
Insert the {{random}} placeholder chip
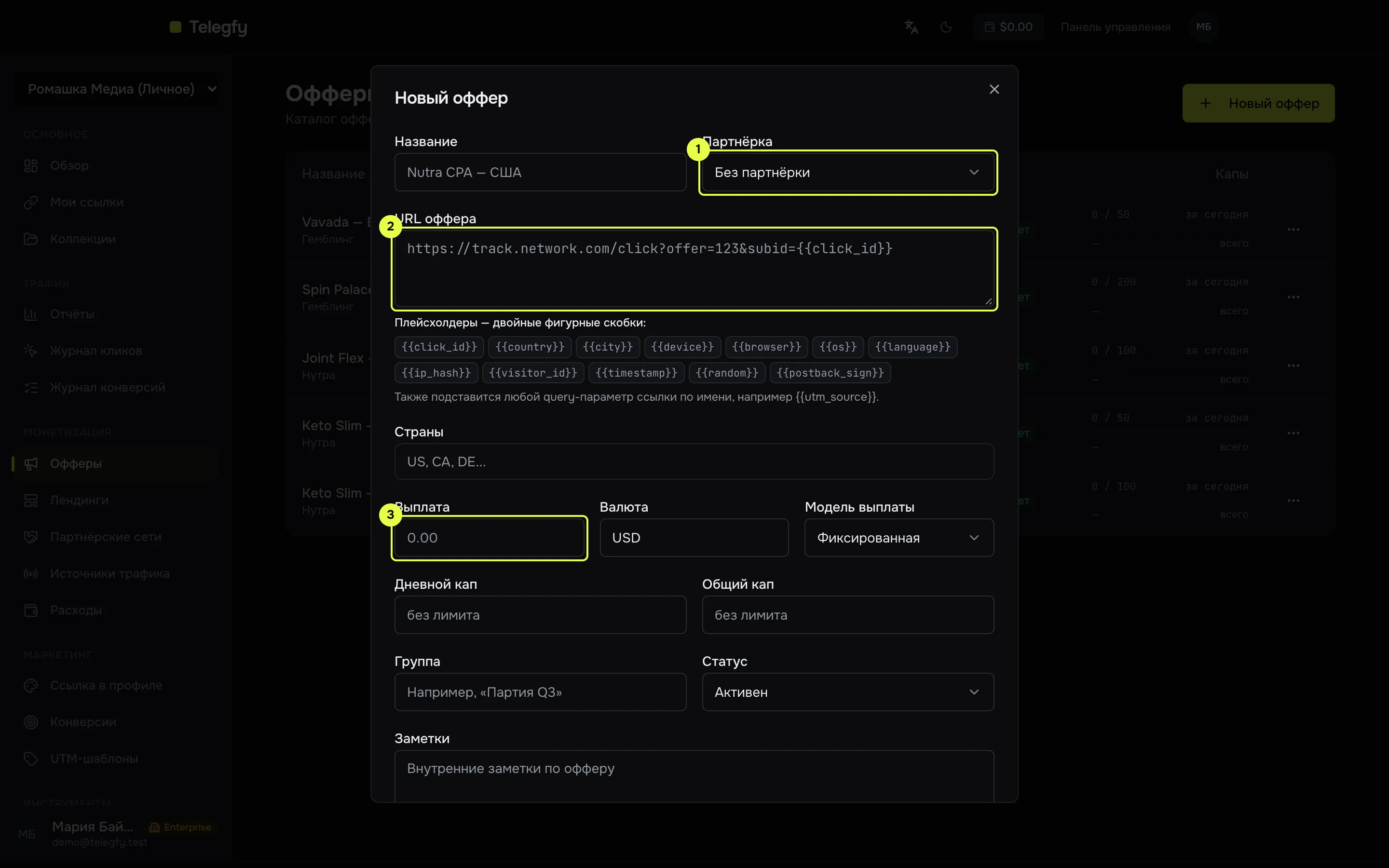point(727,373)
